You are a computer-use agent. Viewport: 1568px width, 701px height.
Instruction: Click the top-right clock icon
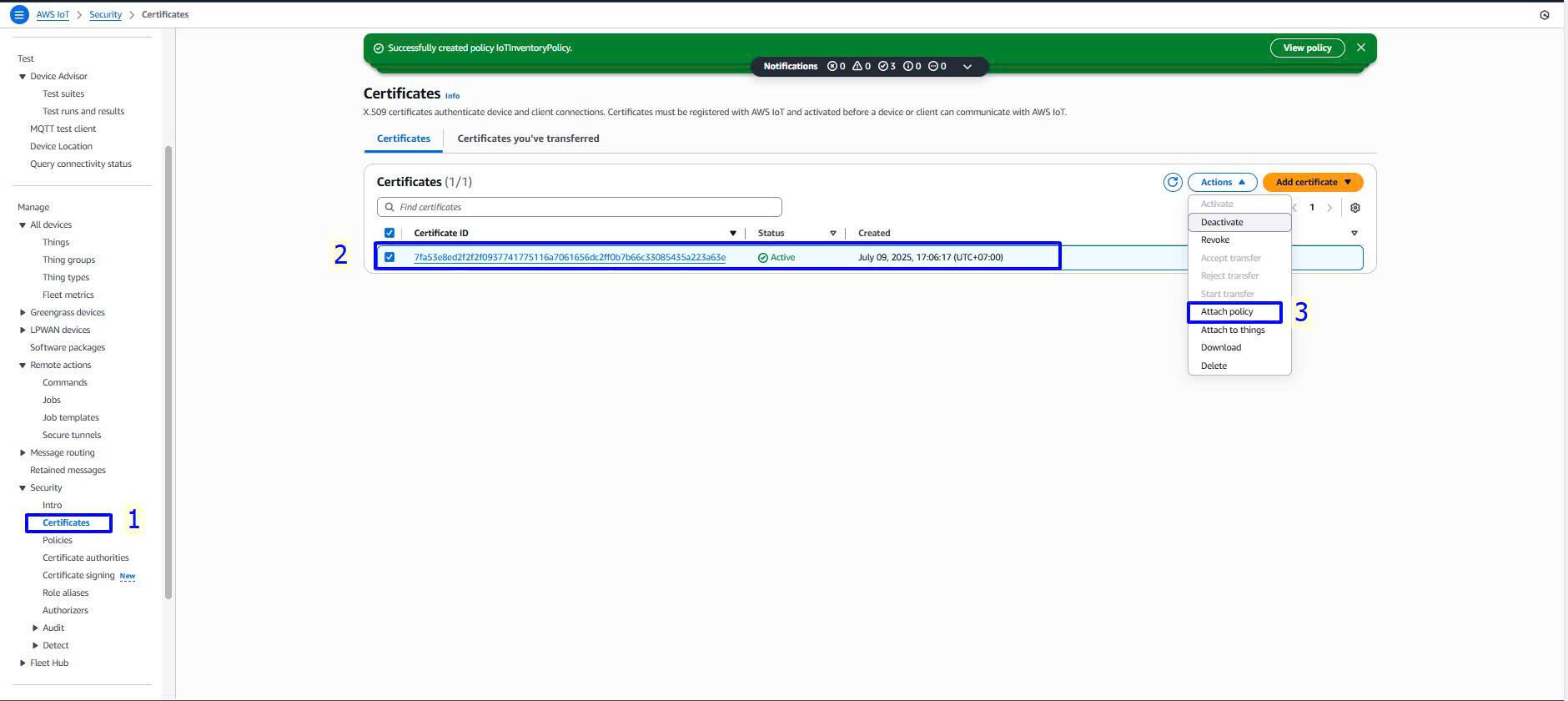[1545, 15]
